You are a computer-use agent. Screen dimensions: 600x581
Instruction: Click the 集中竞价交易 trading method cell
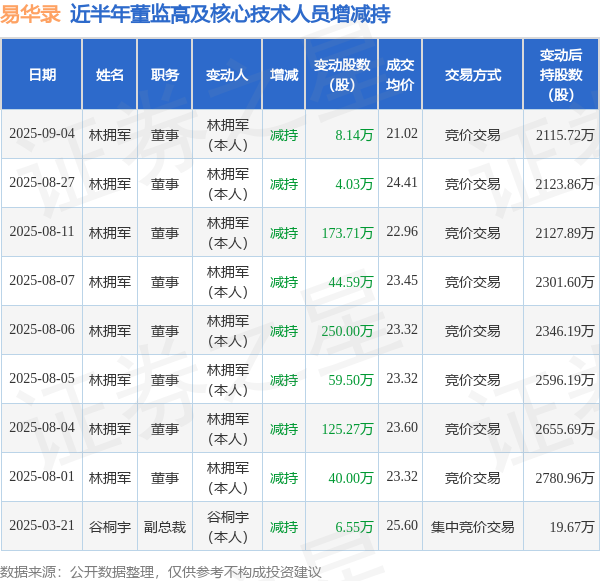point(473,527)
